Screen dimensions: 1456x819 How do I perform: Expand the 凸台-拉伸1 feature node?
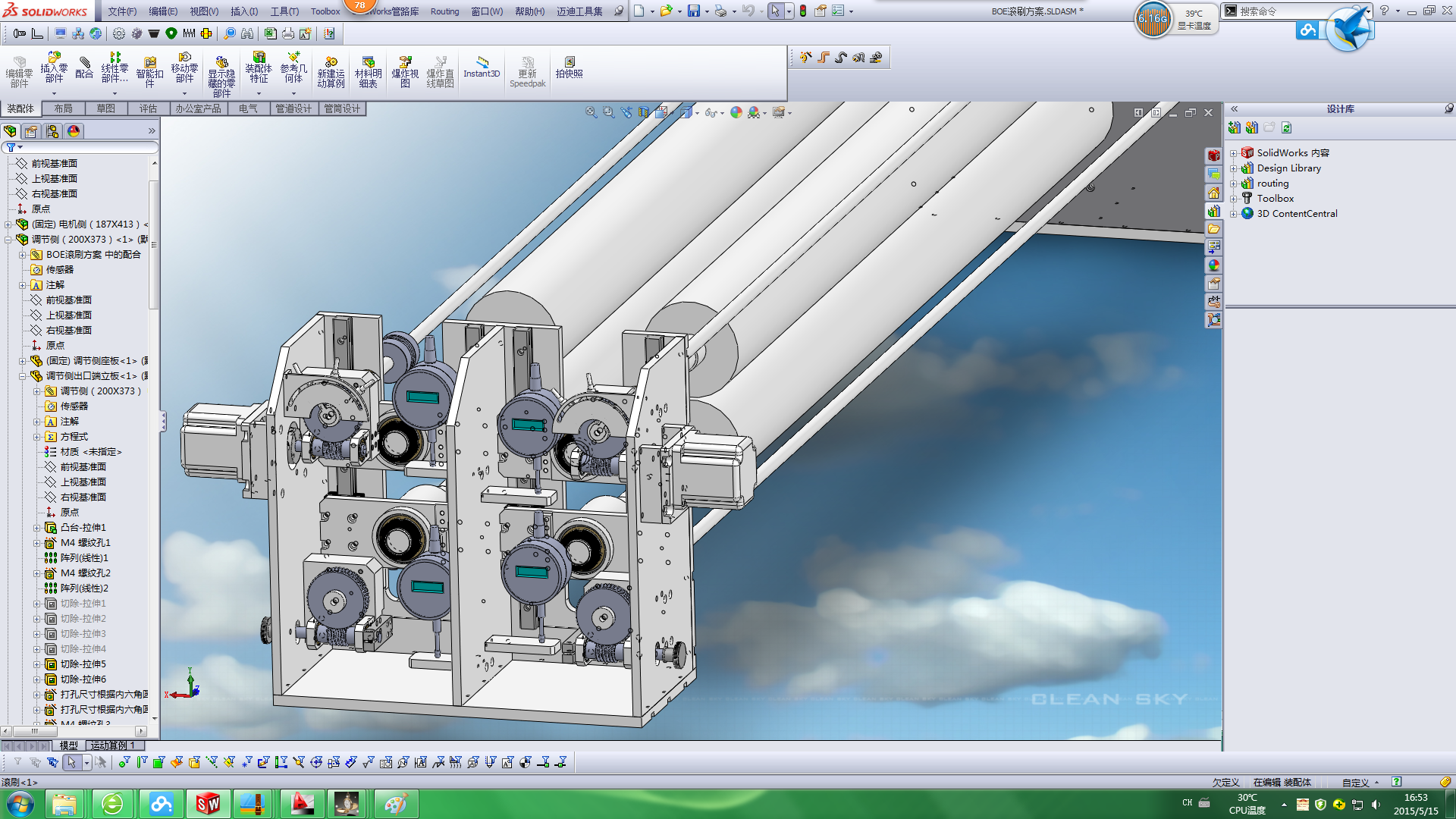click(36, 528)
